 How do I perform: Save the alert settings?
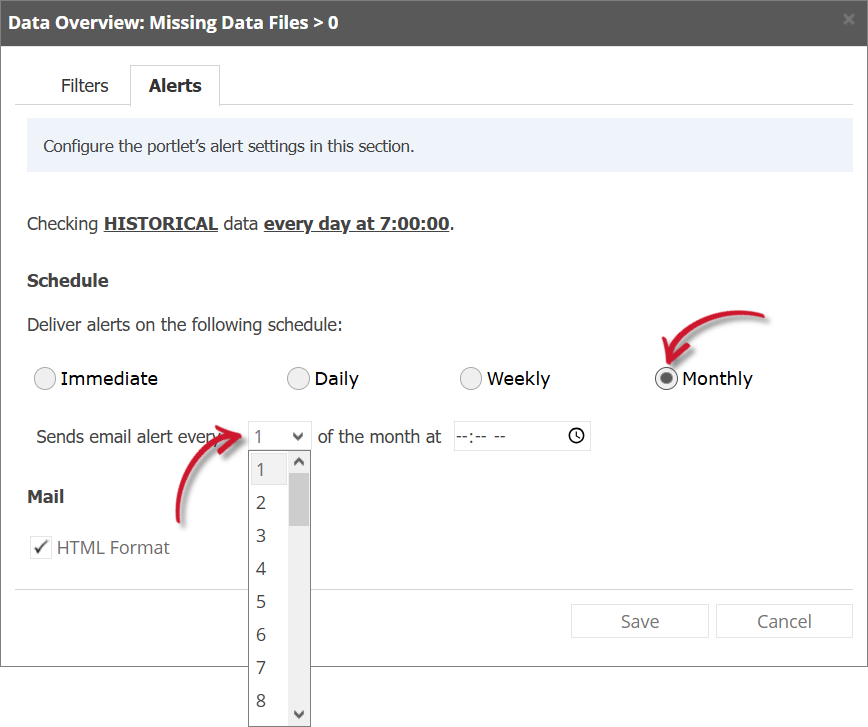click(x=639, y=621)
